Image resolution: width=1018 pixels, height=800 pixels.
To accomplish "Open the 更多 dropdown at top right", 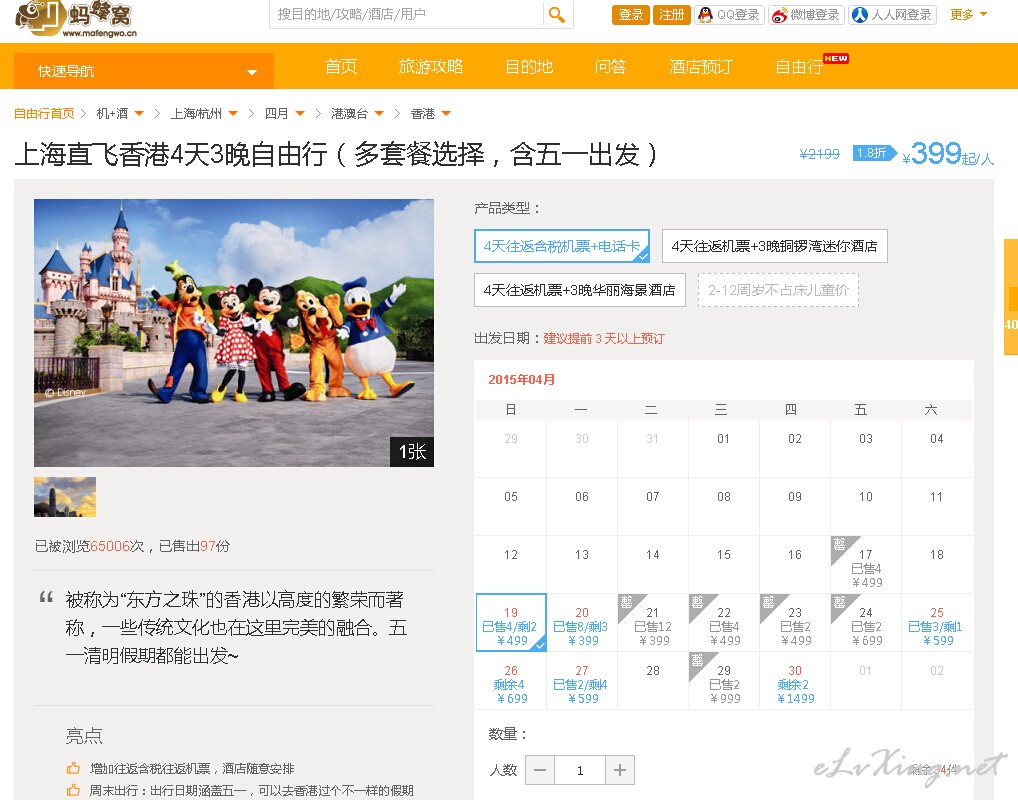I will point(969,14).
